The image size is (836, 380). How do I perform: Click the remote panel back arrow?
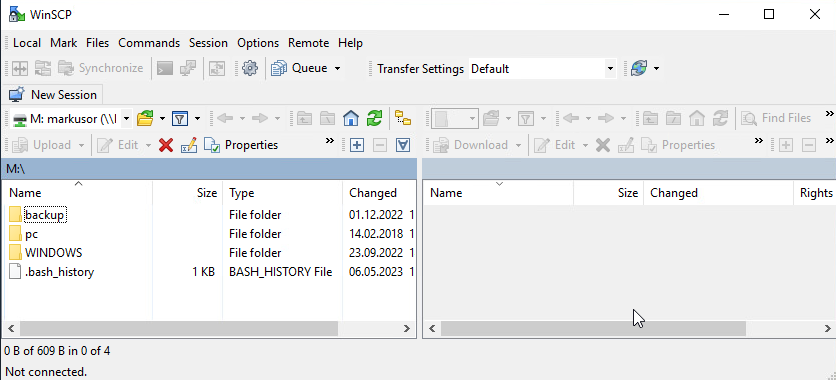pos(571,118)
